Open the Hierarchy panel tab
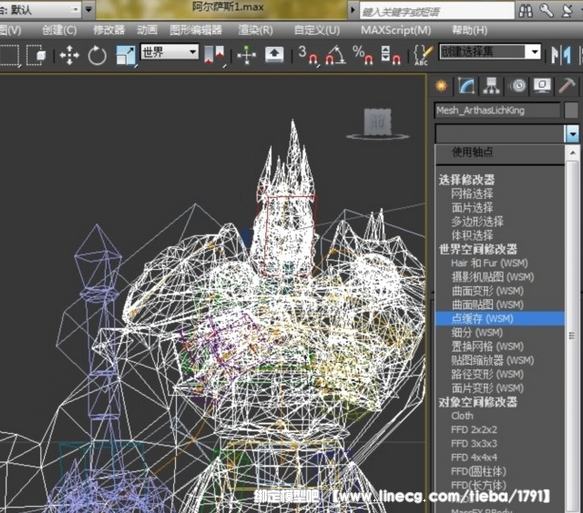 [x=492, y=86]
